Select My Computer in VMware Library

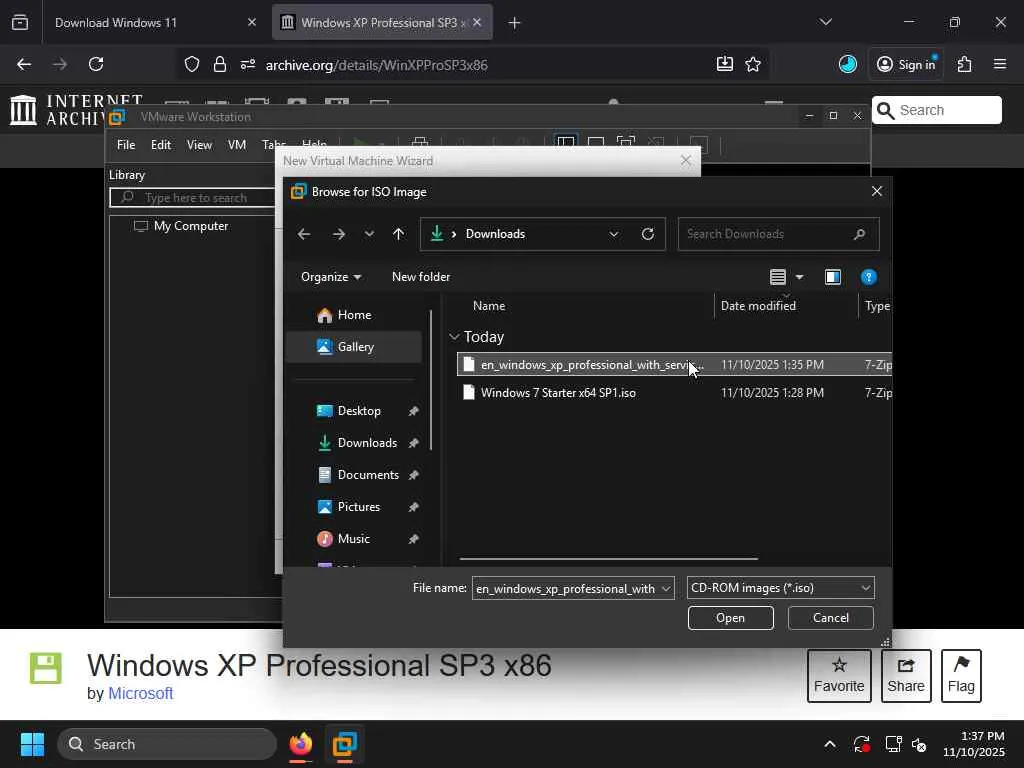(182, 226)
